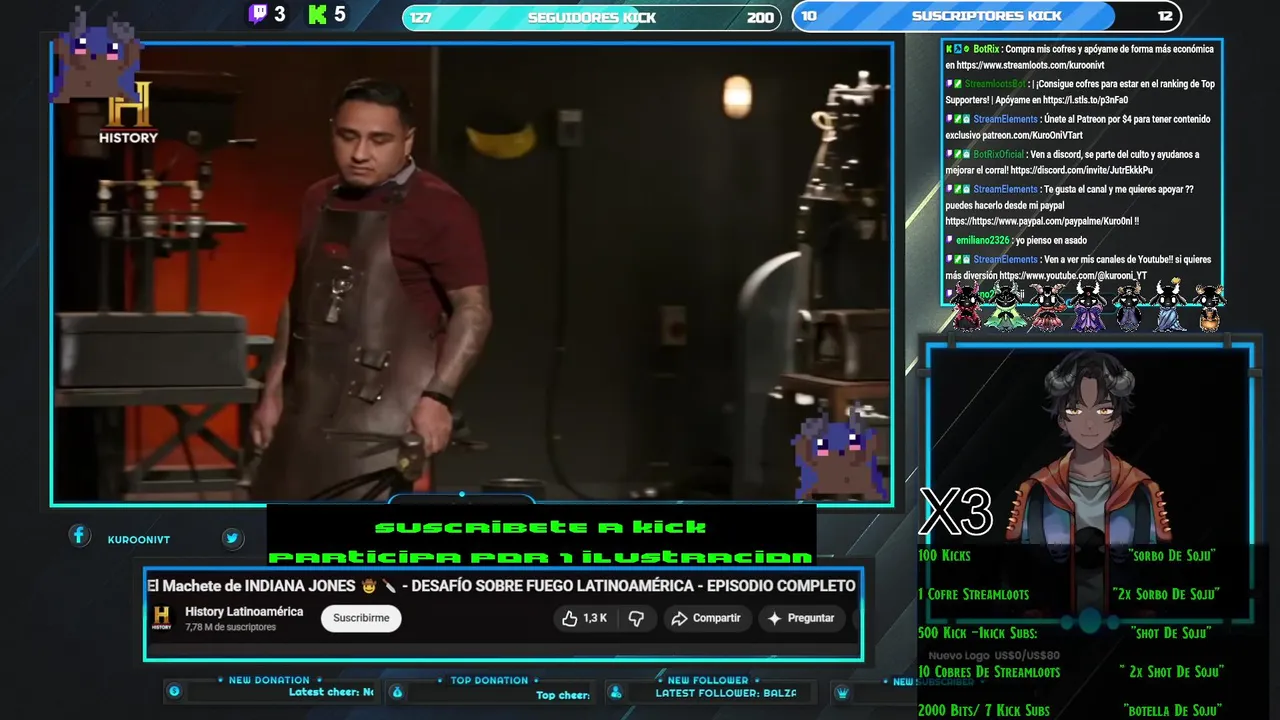Click the purple Twitch logo icon
This screenshot has height=720, width=1280.
pos(258,14)
